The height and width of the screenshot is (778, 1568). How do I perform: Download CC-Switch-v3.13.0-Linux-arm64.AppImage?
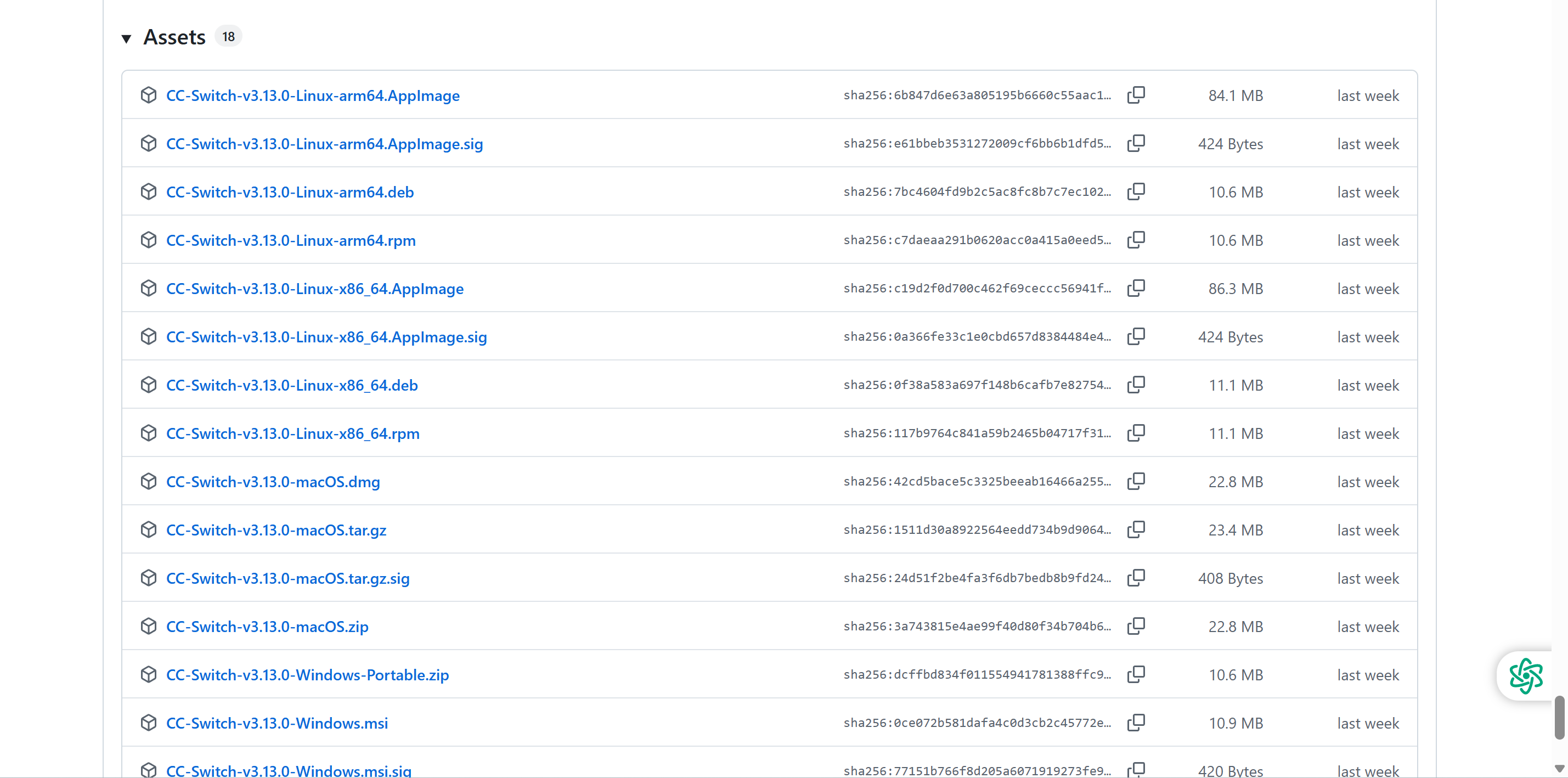pyautogui.click(x=313, y=95)
